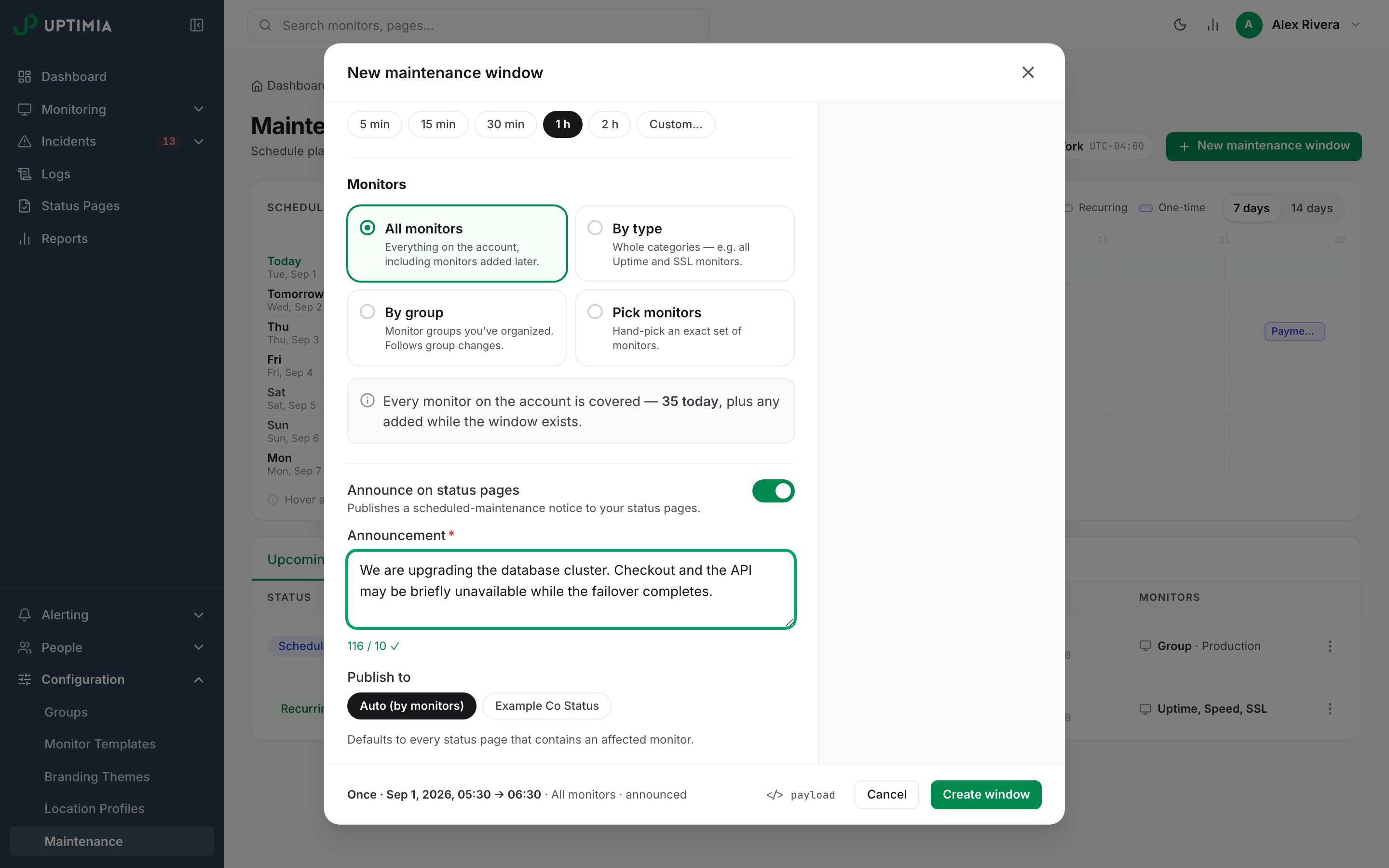
Task: Click the search magnifier icon
Action: click(x=265, y=25)
